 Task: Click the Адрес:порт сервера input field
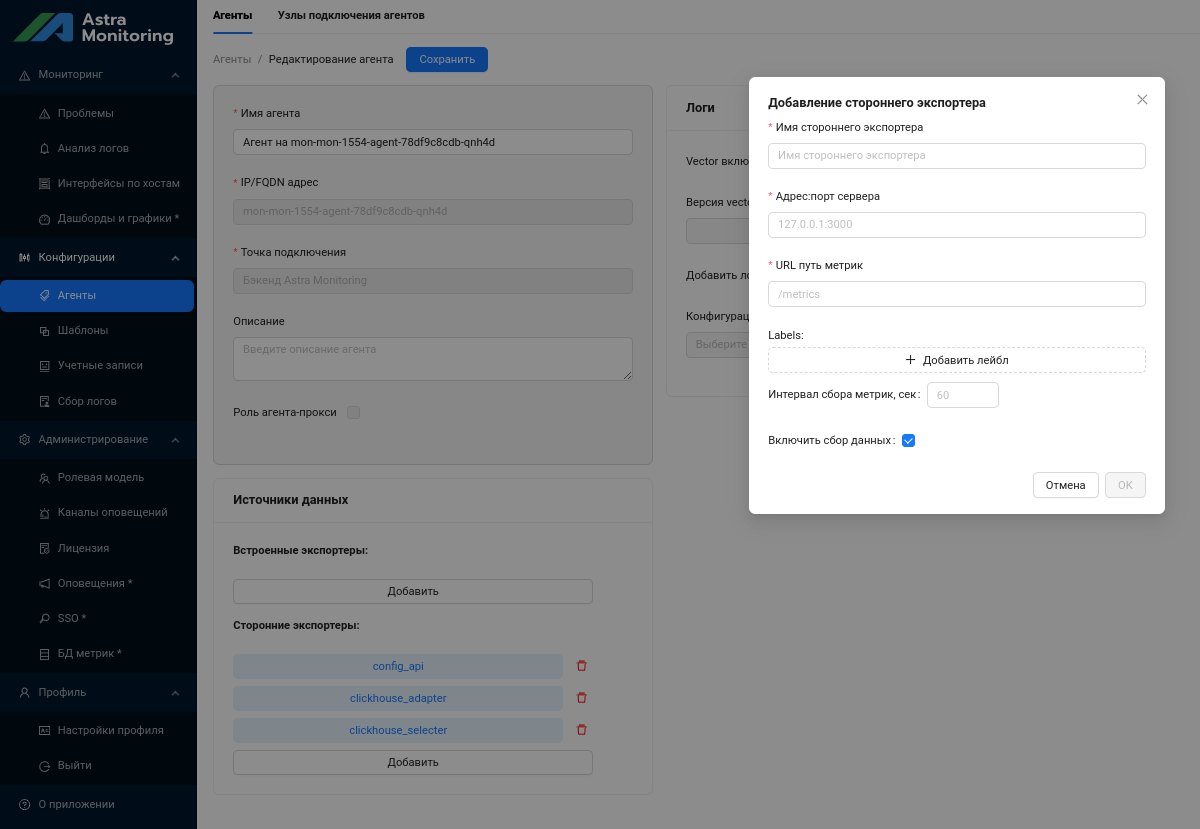click(x=956, y=225)
